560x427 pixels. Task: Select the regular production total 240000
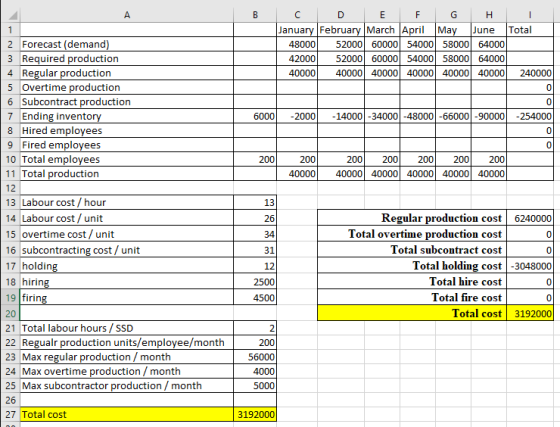[530, 73]
